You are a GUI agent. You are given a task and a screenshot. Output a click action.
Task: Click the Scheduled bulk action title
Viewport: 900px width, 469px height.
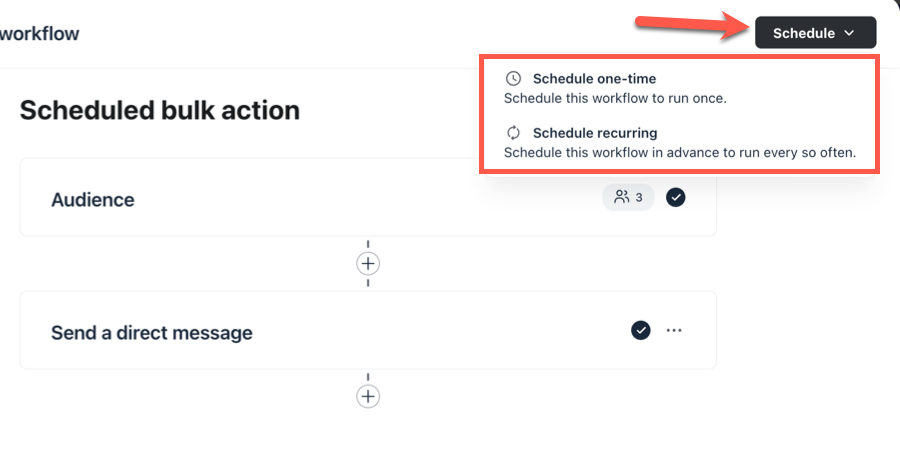pos(160,110)
